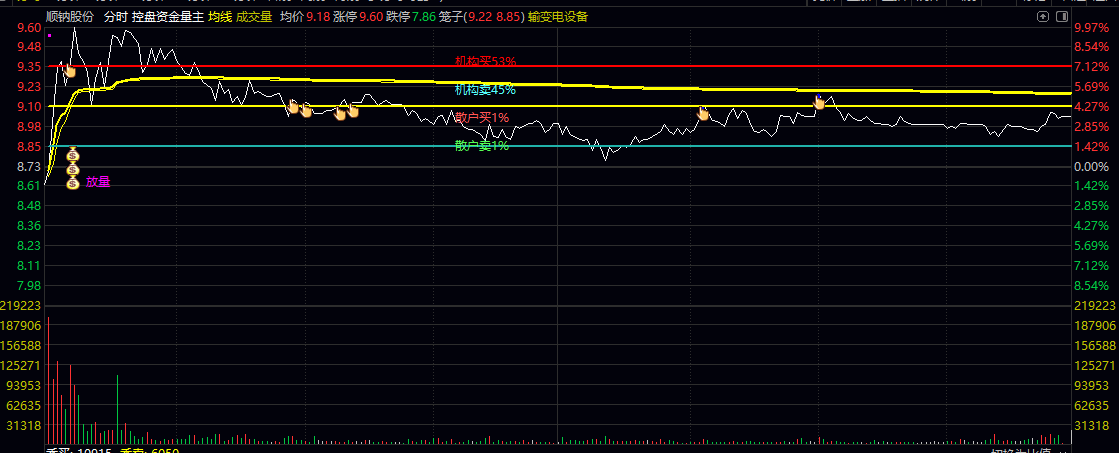Click the rightmost pointing hand marker on chart
This screenshot has height=453, width=1119.
[x=819, y=102]
